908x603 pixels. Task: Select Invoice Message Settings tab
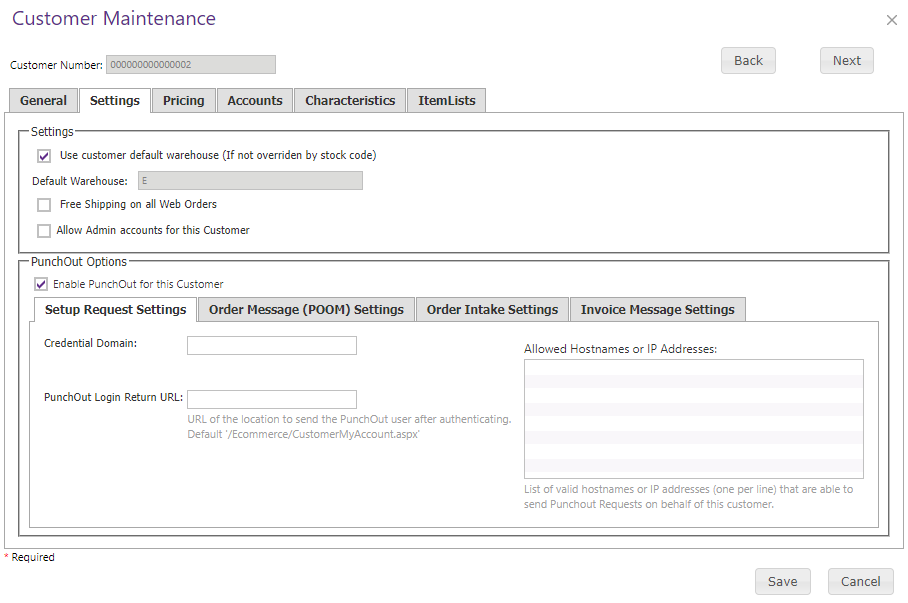click(658, 310)
